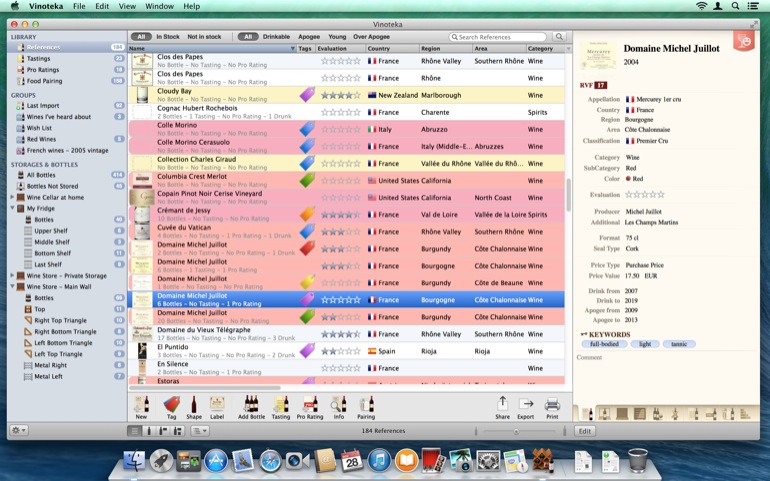Select the third detail panel bottom tab icon
The image size is (770, 481).
pos(622,414)
